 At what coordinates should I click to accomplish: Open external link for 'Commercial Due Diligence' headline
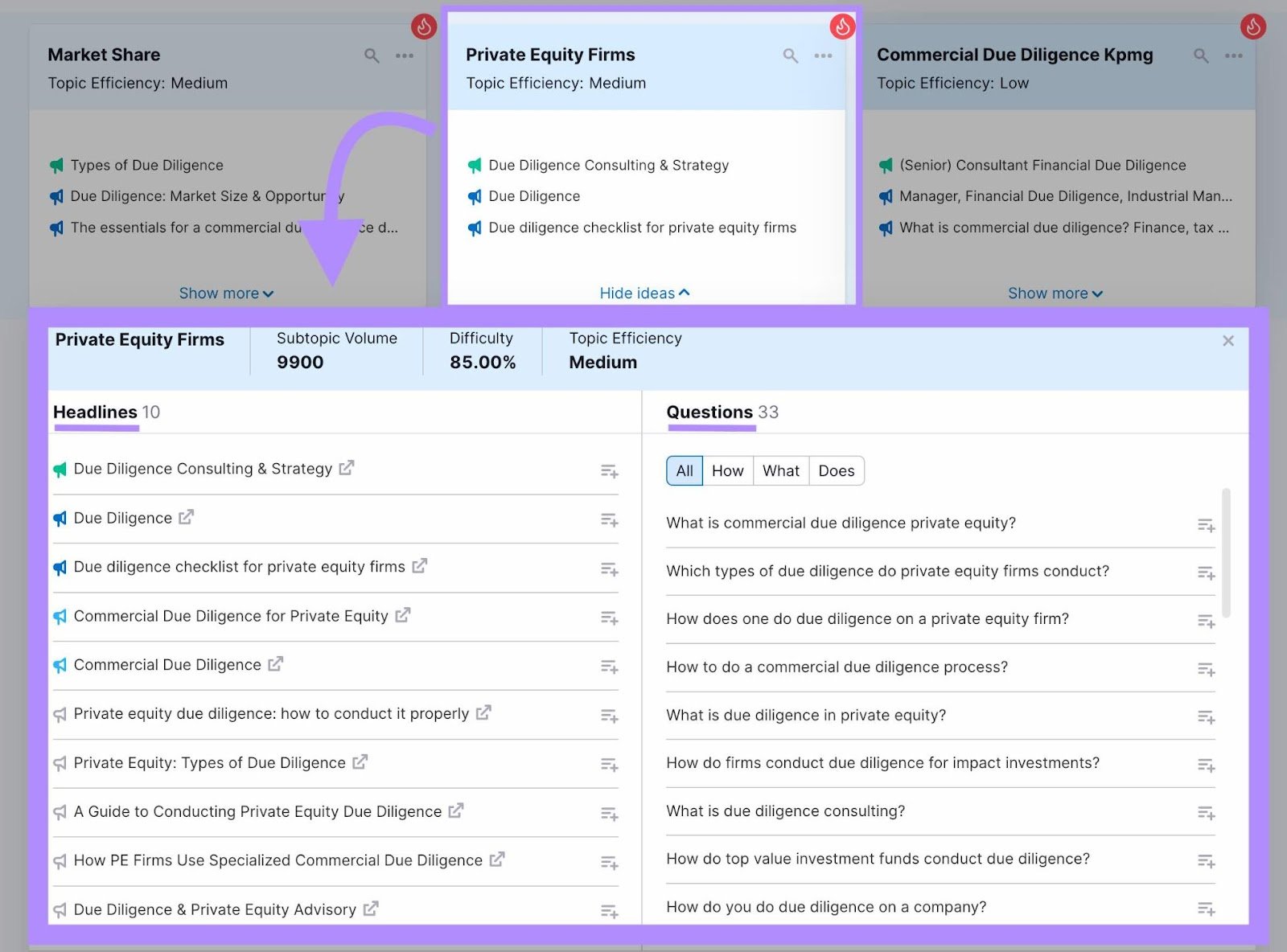(275, 664)
